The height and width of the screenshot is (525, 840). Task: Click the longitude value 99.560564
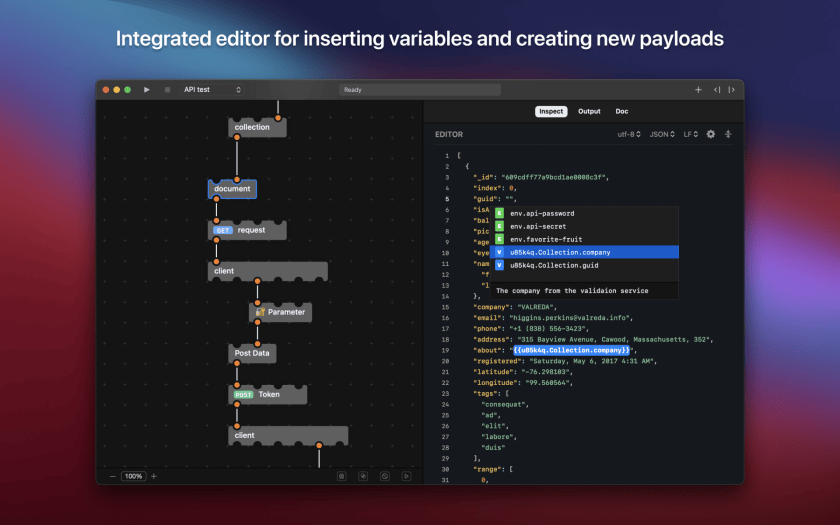tap(546, 383)
